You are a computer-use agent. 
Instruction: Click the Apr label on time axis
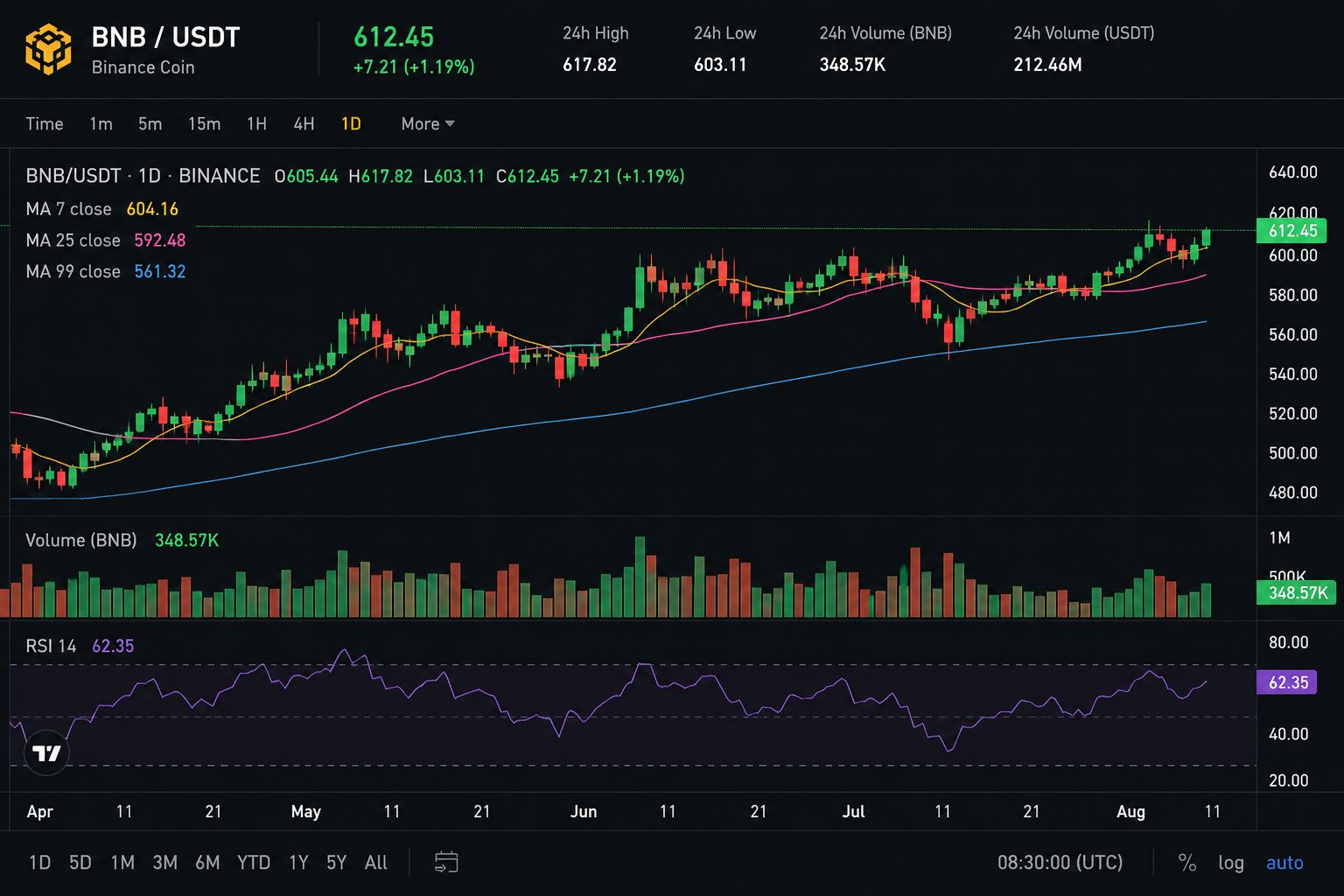point(40,812)
